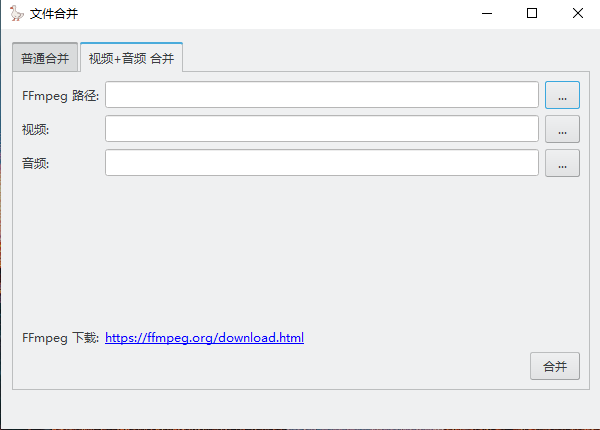Screen dimensions: 600x430
Task: Click the FFmpeg 路径 label
Action: click(x=60, y=96)
